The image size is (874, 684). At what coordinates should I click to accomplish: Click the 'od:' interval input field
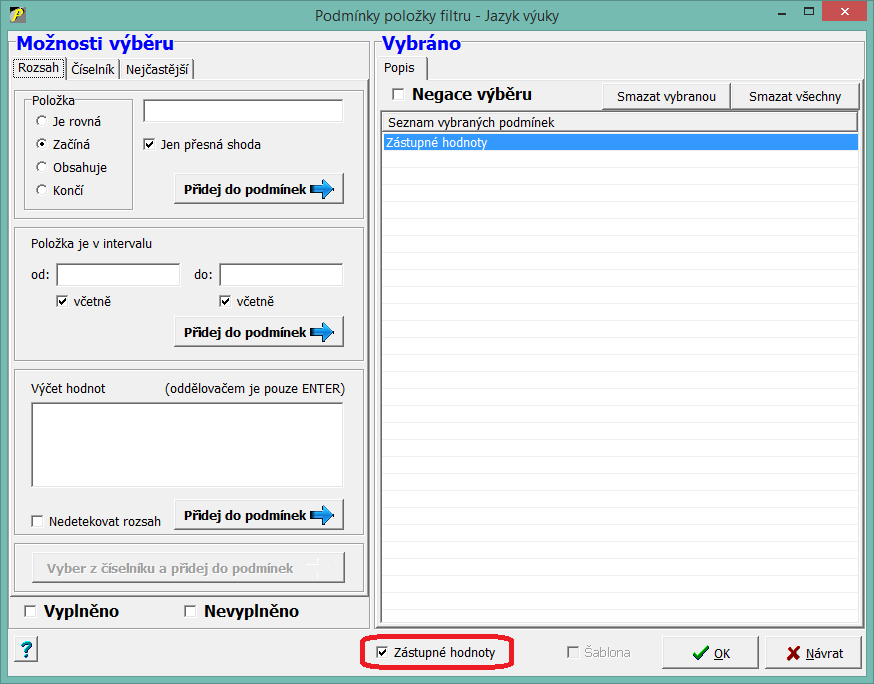tap(118, 275)
